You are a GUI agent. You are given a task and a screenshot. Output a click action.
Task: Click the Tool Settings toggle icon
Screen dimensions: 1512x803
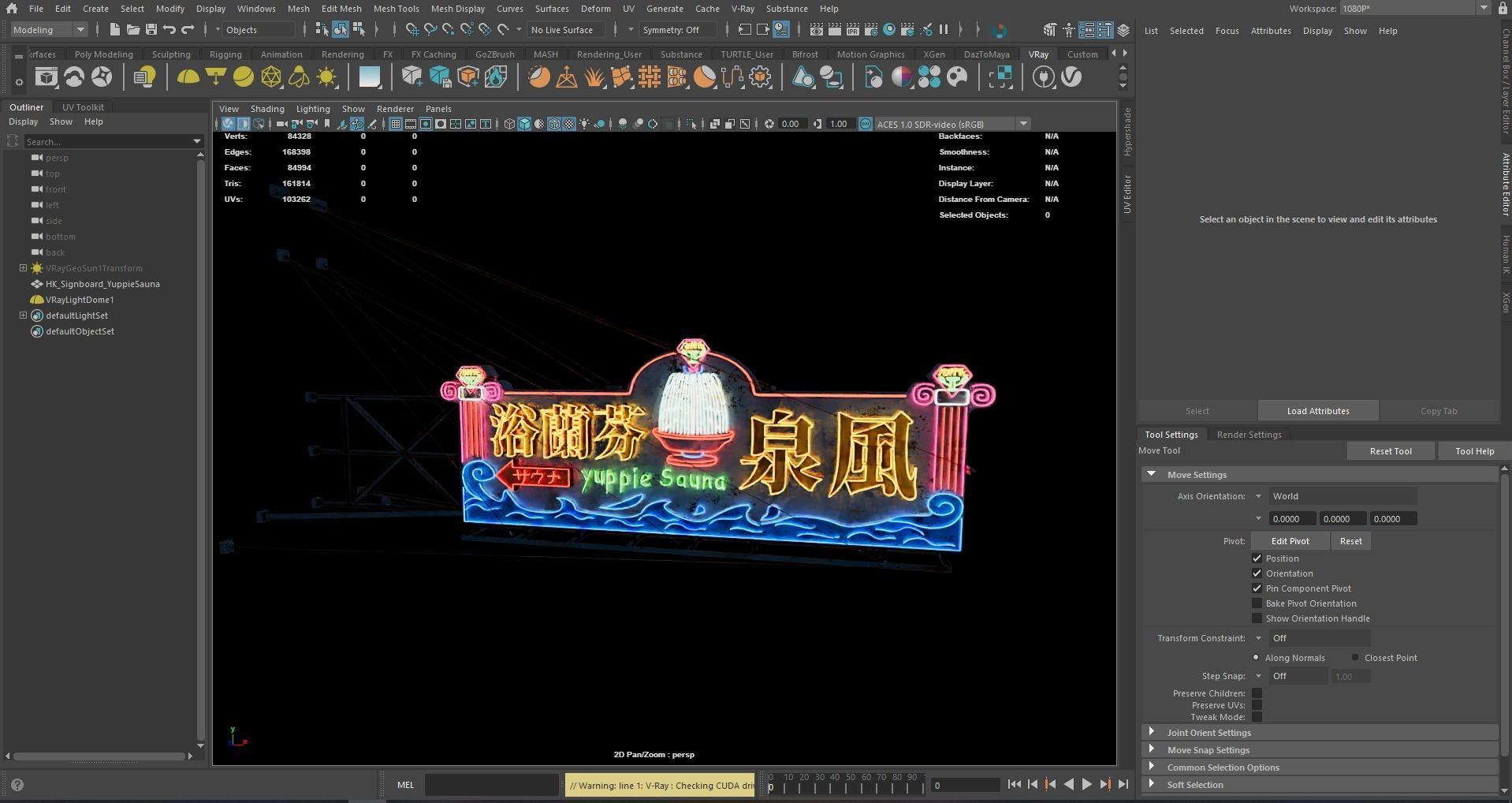tap(1105, 30)
